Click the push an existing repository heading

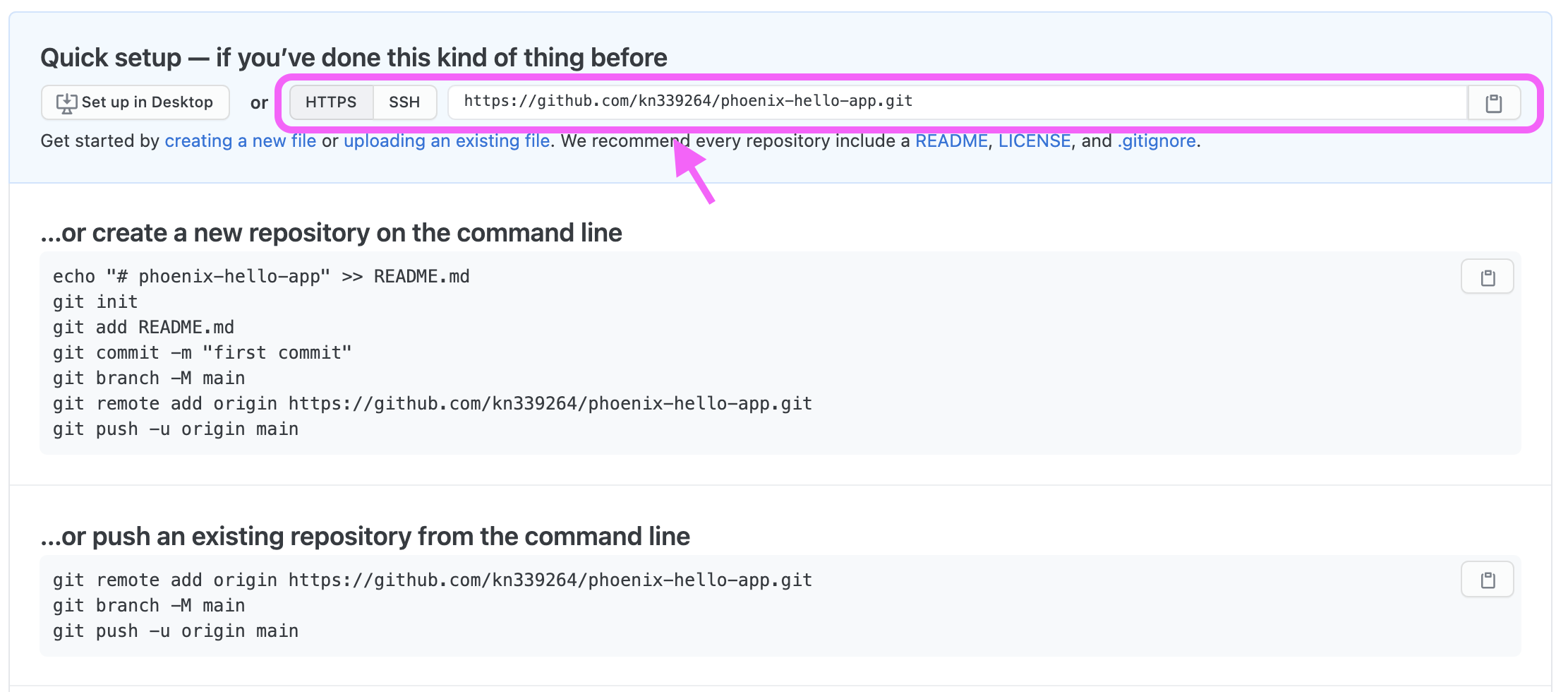(366, 537)
